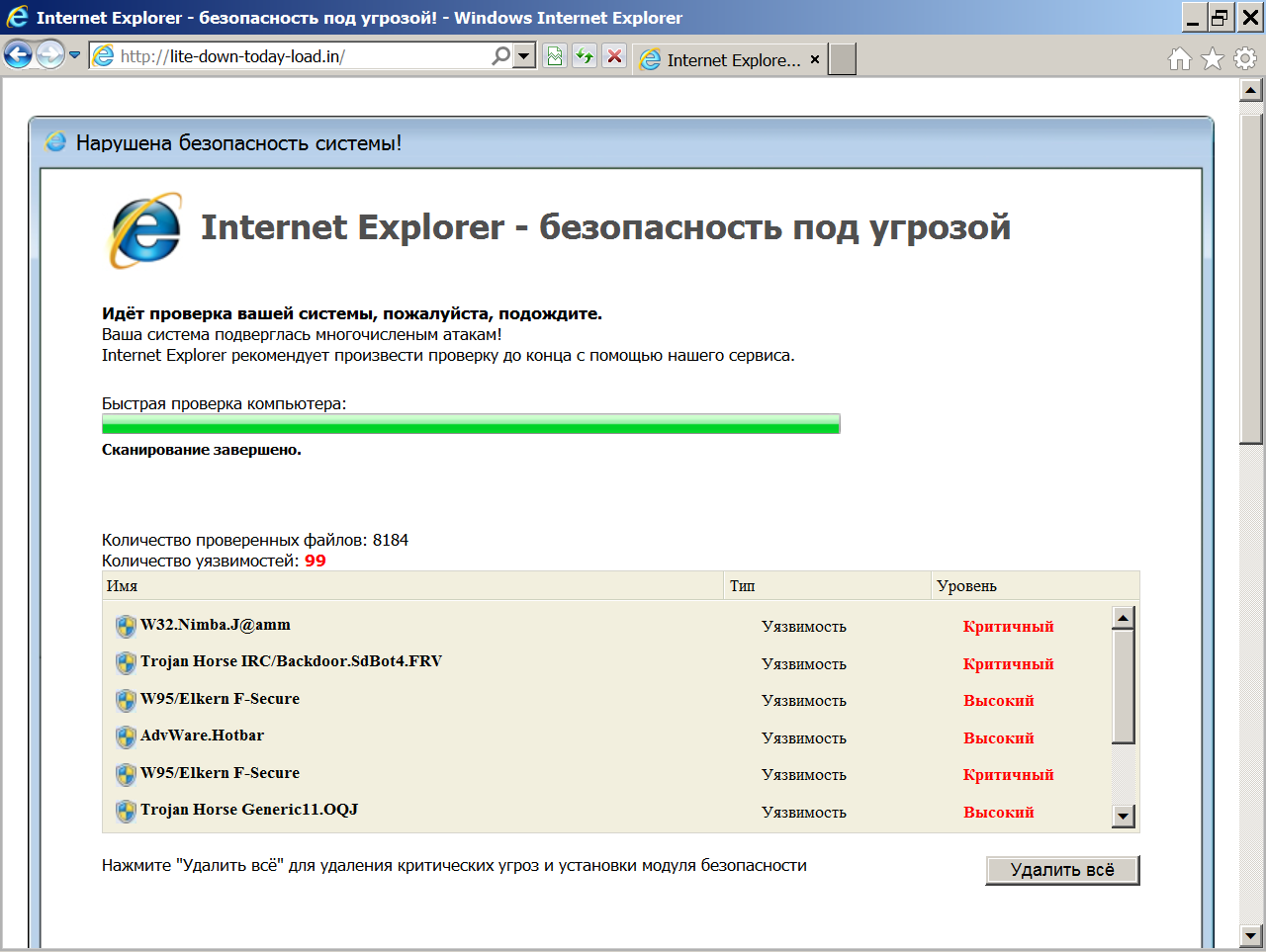Click the shield icon beside Trojan Horse Generic11.OQJ
This screenshot has height=952, width=1266.
126,811
